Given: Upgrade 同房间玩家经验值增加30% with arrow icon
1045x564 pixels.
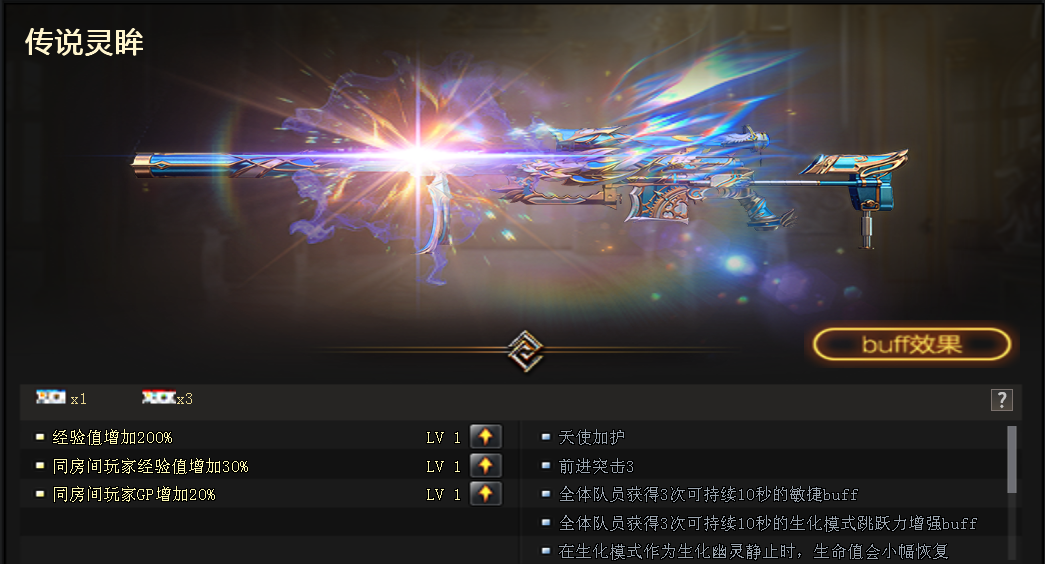Looking at the screenshot, I should [x=486, y=465].
